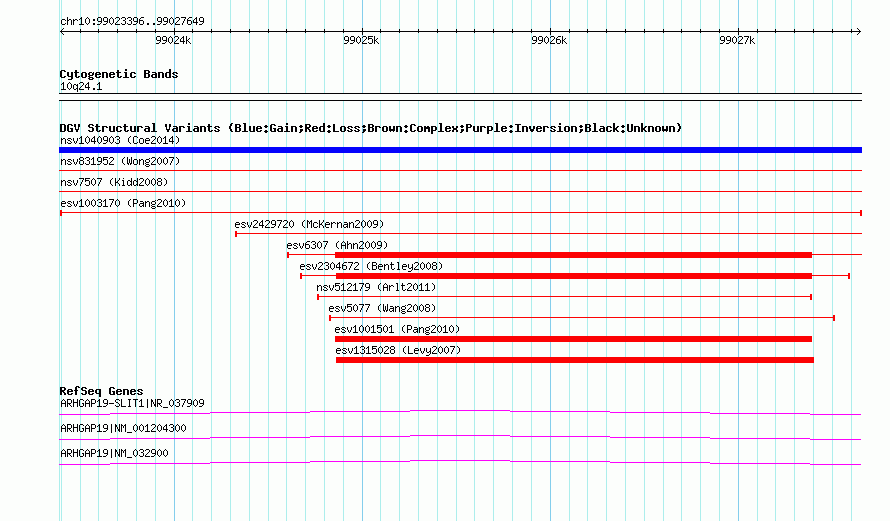
Task: Click the esv2429720 (McKernan2009) label
Action: [309, 224]
